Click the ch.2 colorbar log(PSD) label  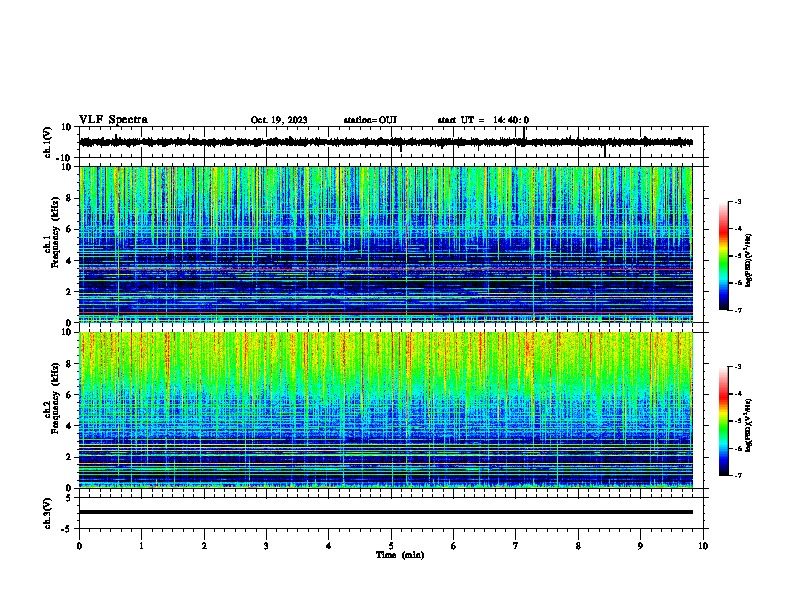pos(749,426)
